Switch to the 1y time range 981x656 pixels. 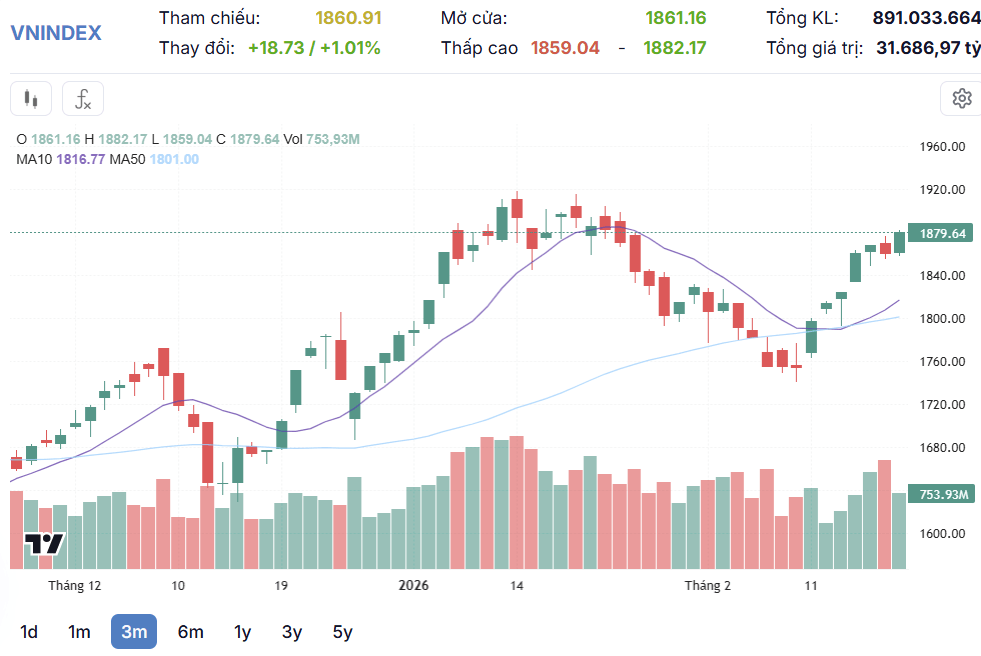click(242, 632)
